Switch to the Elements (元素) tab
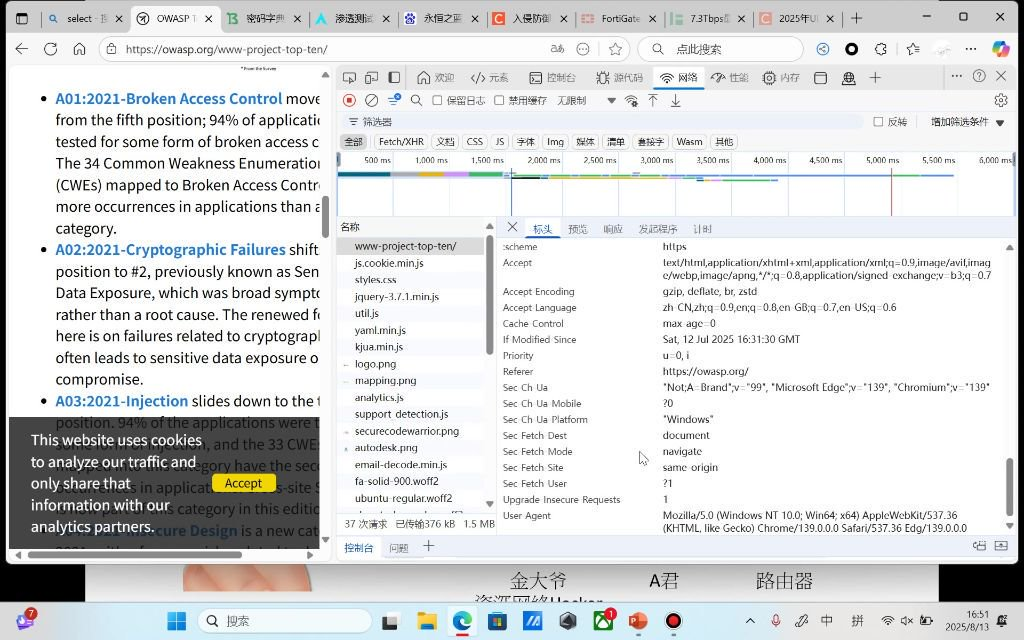The width and height of the screenshot is (1024, 640). (x=489, y=78)
